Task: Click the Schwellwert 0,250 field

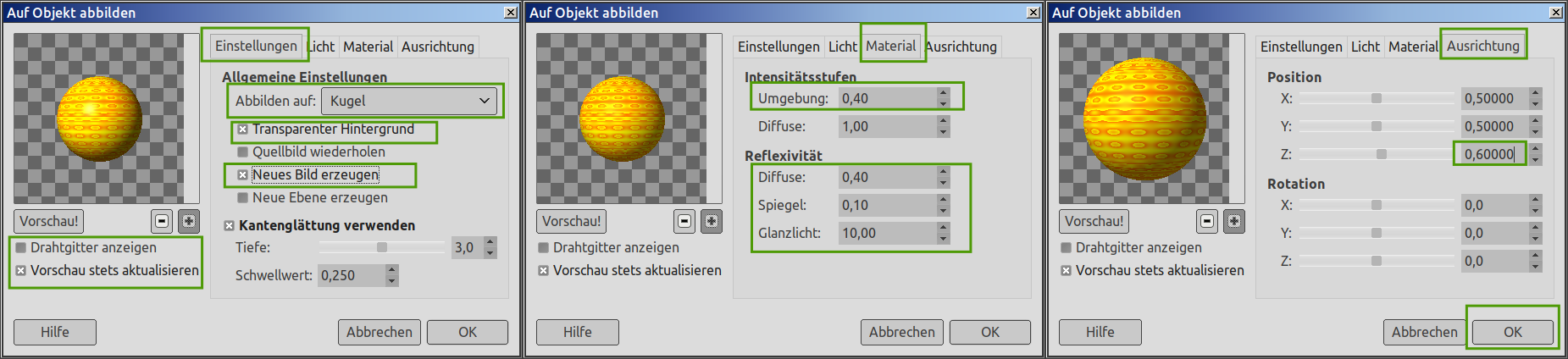Action: pos(351,275)
